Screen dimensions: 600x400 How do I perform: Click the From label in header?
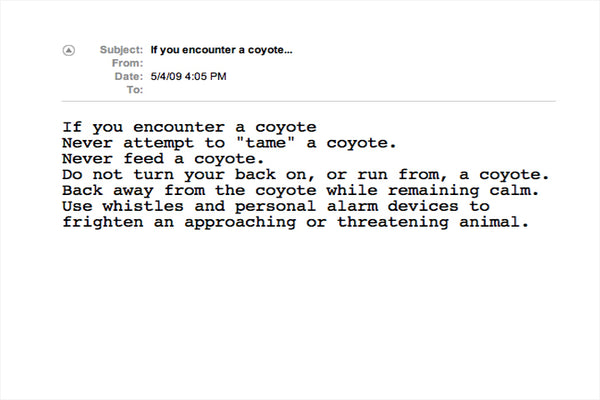pos(127,63)
